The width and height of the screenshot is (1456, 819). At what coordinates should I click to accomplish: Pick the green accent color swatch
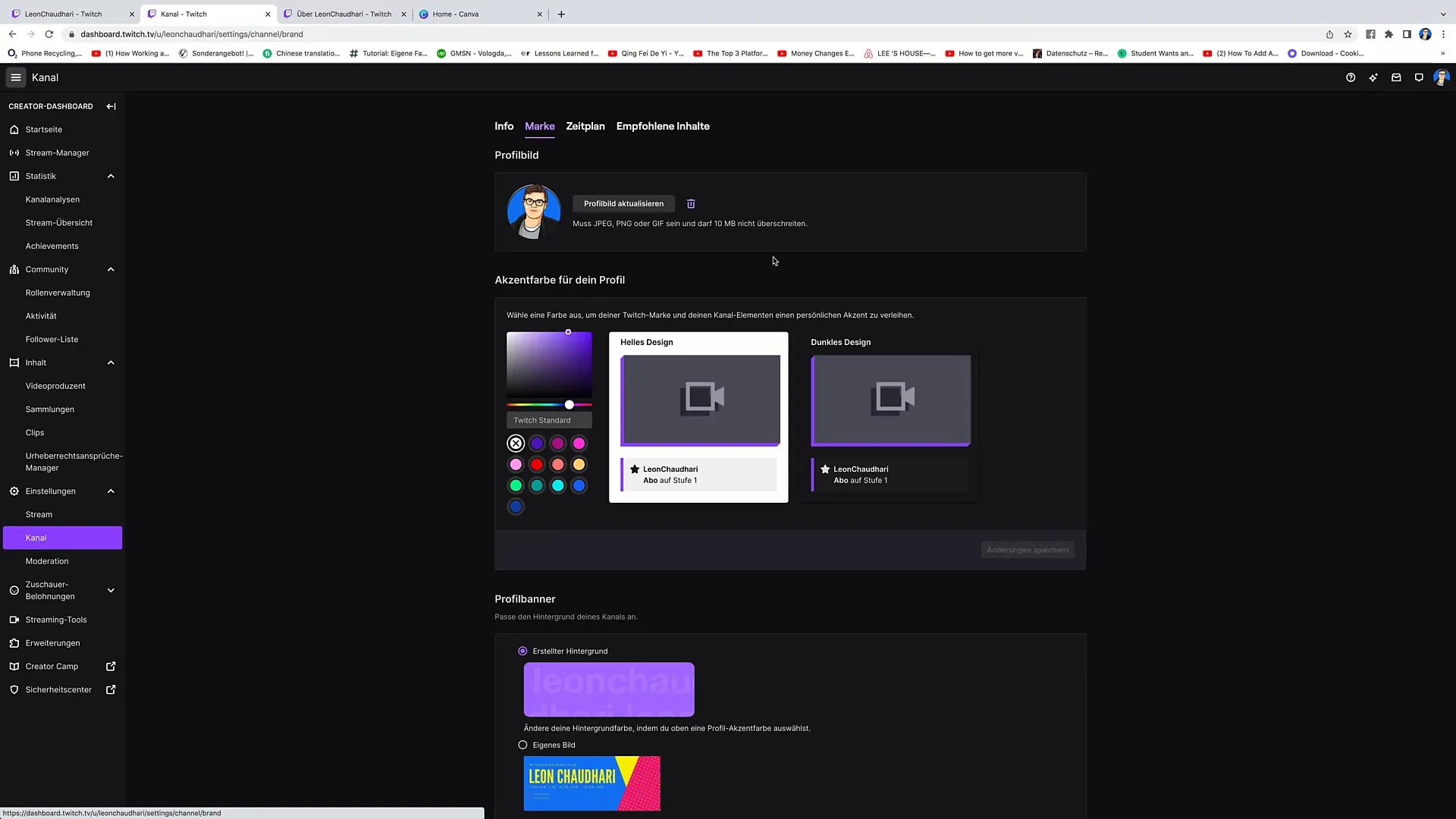tap(516, 485)
